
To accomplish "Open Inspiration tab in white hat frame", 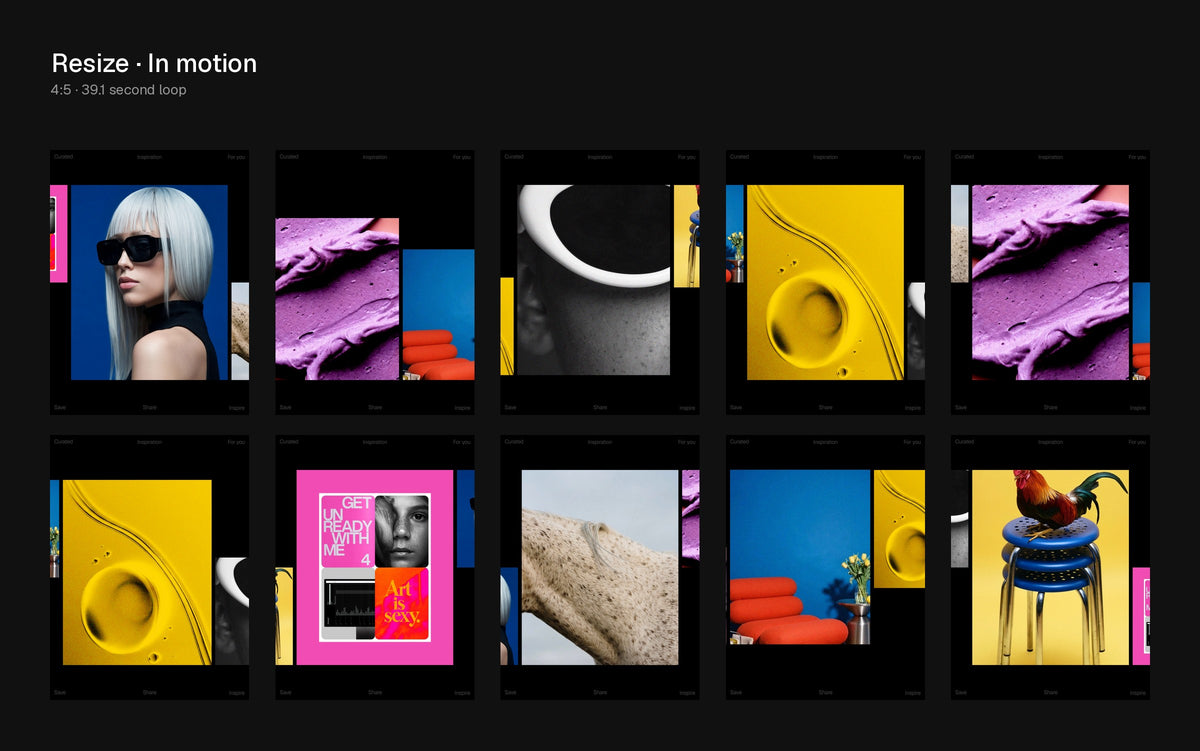I will tap(599, 157).
